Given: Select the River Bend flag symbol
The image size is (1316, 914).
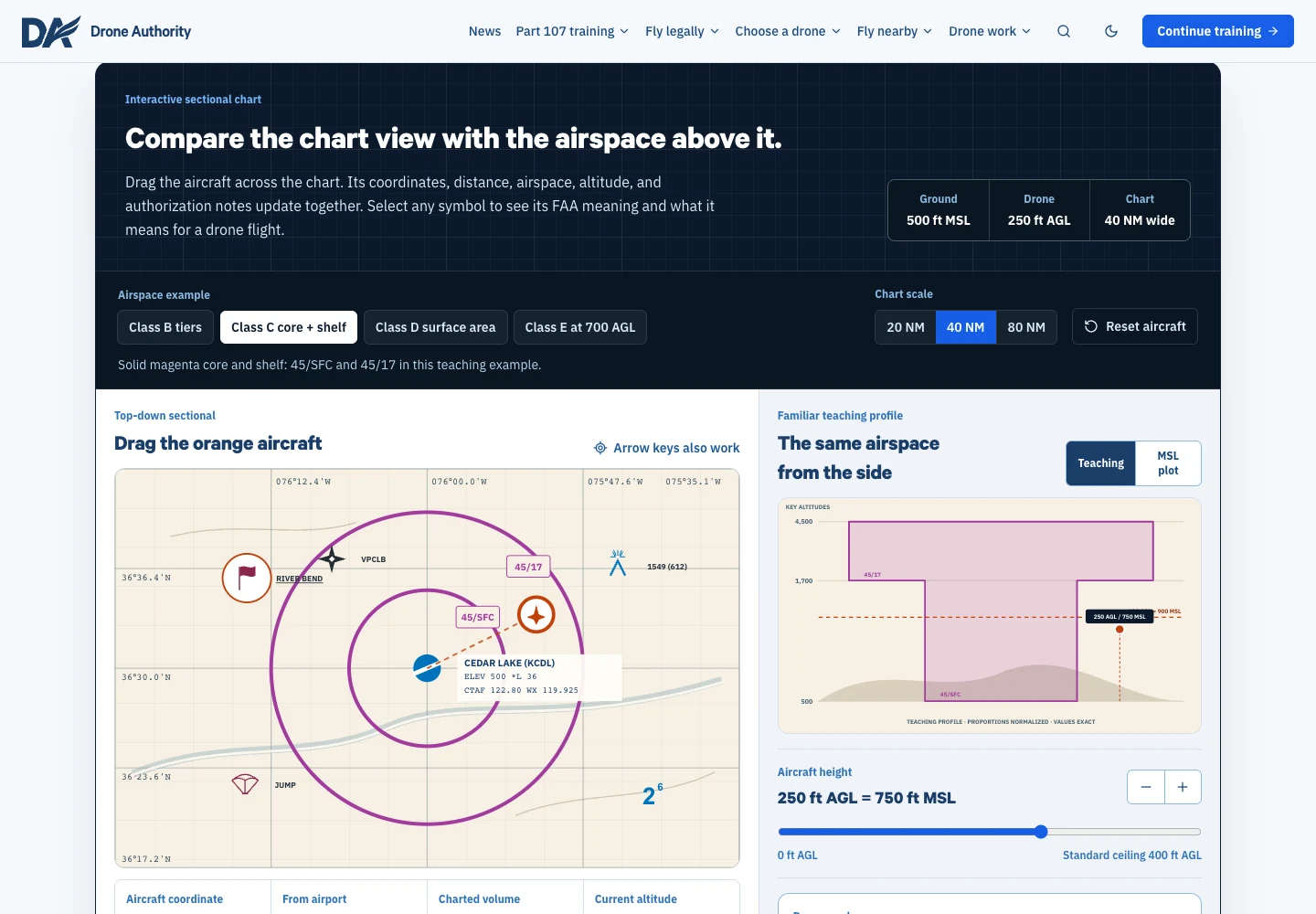Looking at the screenshot, I should (247, 578).
